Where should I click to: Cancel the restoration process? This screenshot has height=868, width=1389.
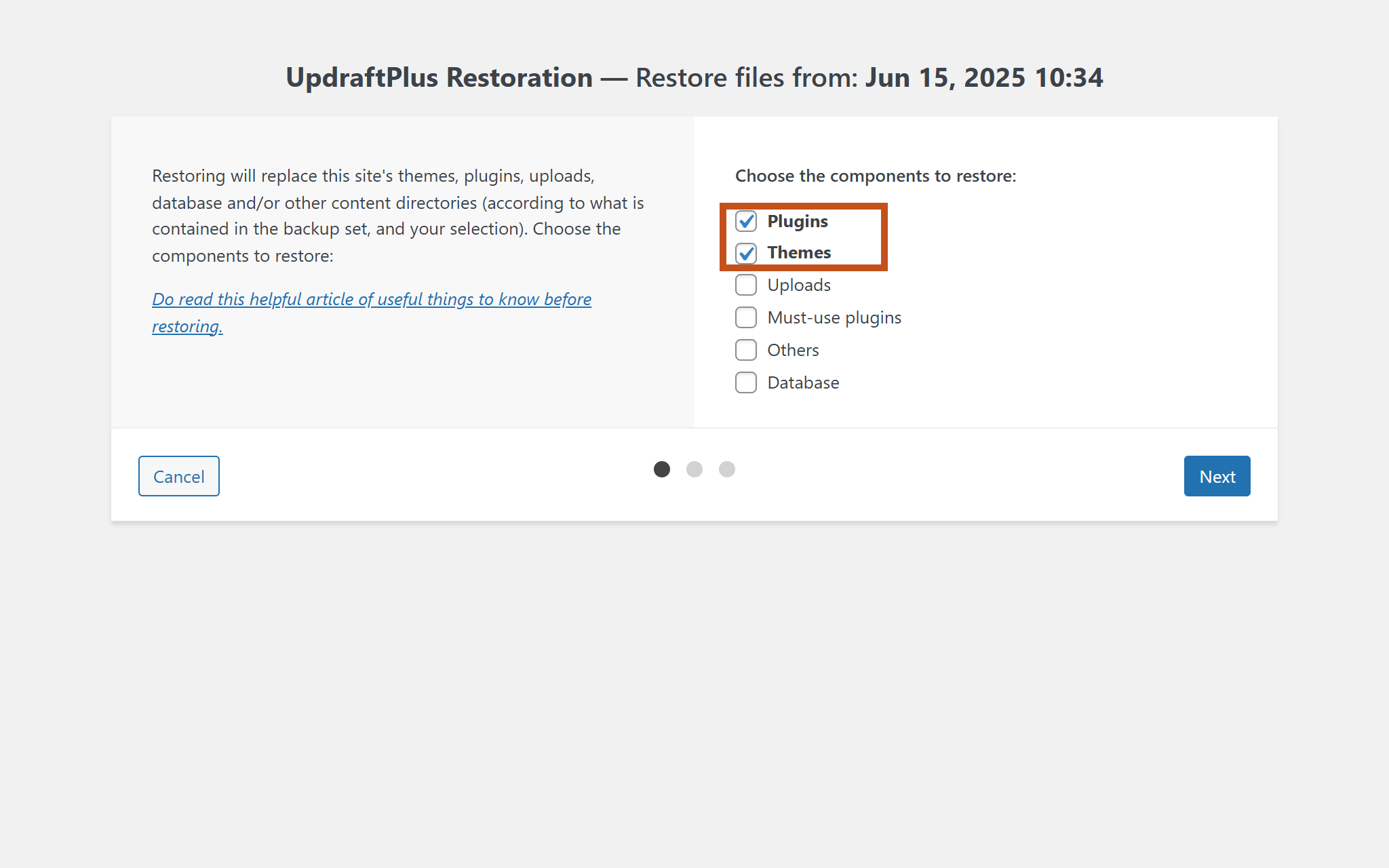pos(178,476)
